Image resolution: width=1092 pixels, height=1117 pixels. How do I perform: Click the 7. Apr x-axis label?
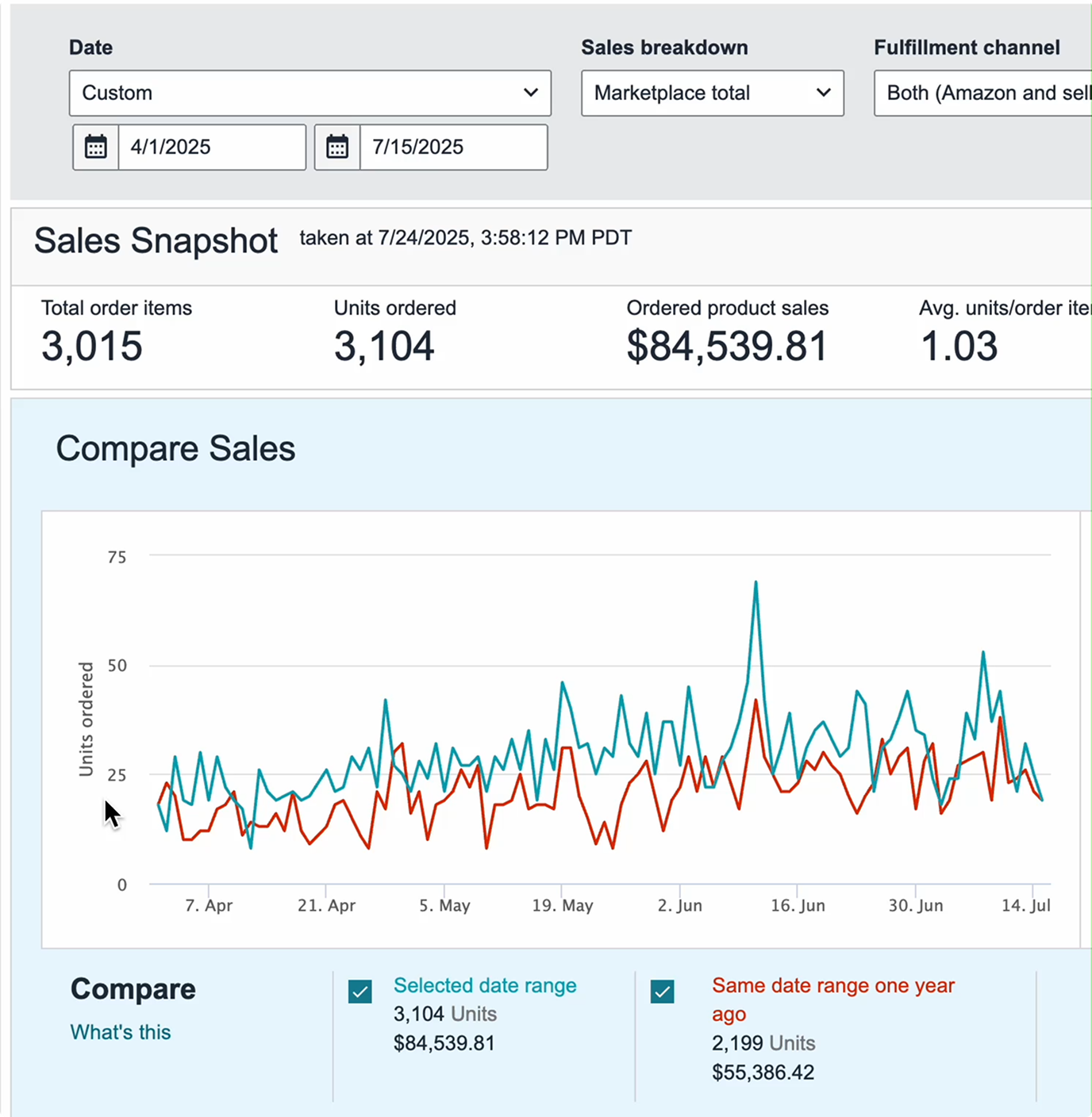click(x=209, y=905)
